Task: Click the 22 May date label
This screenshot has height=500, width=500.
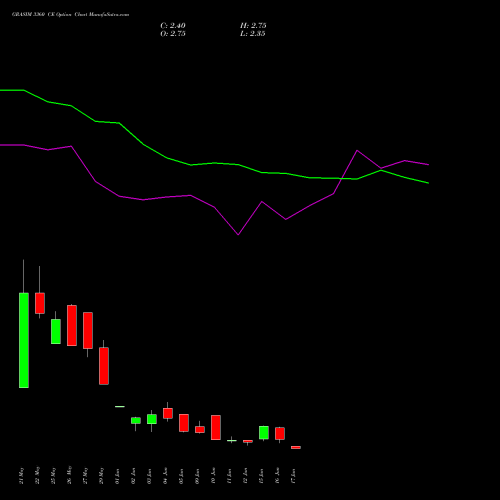Action: [37, 475]
